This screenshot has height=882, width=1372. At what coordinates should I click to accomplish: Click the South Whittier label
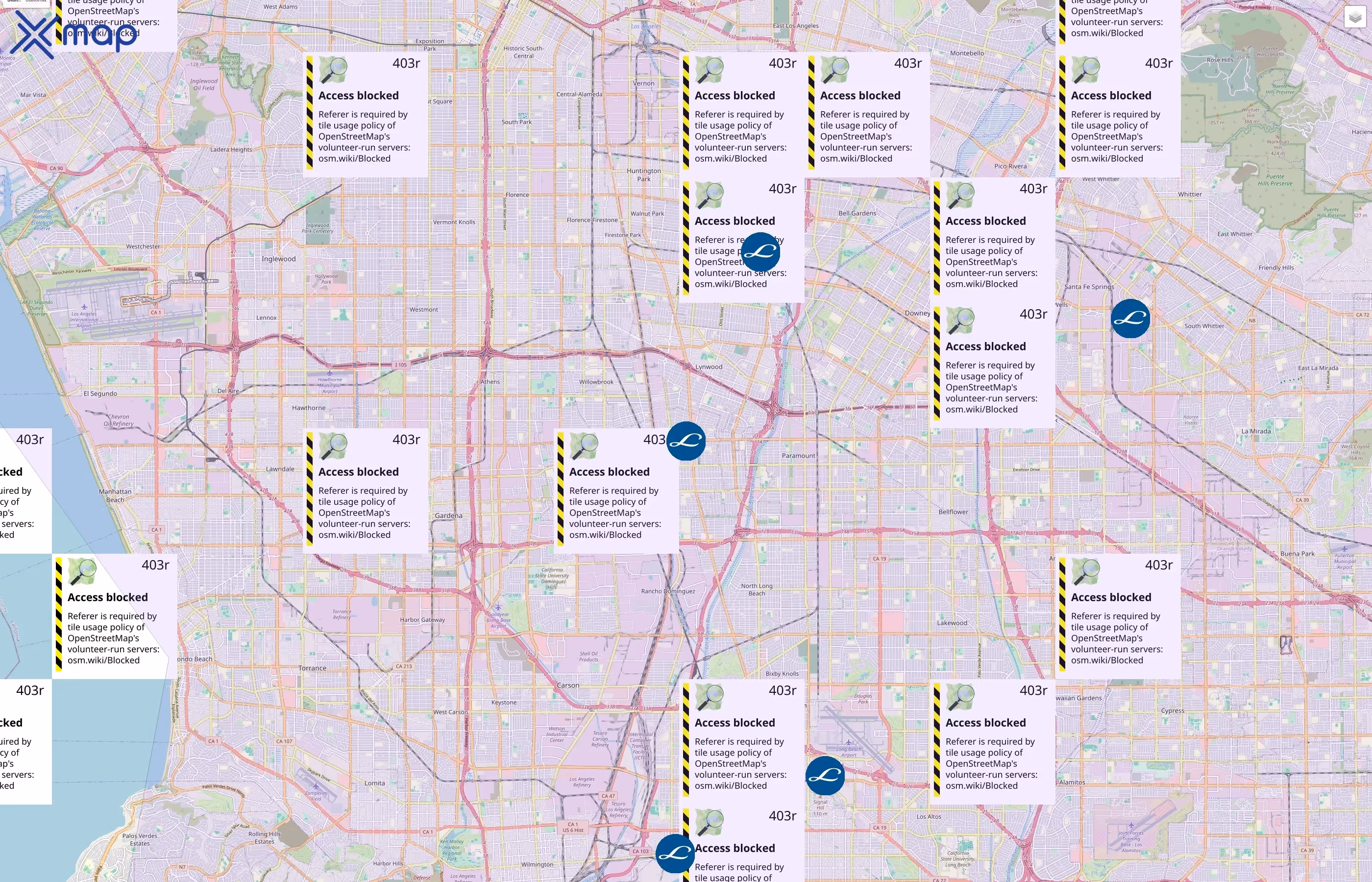click(x=1204, y=326)
